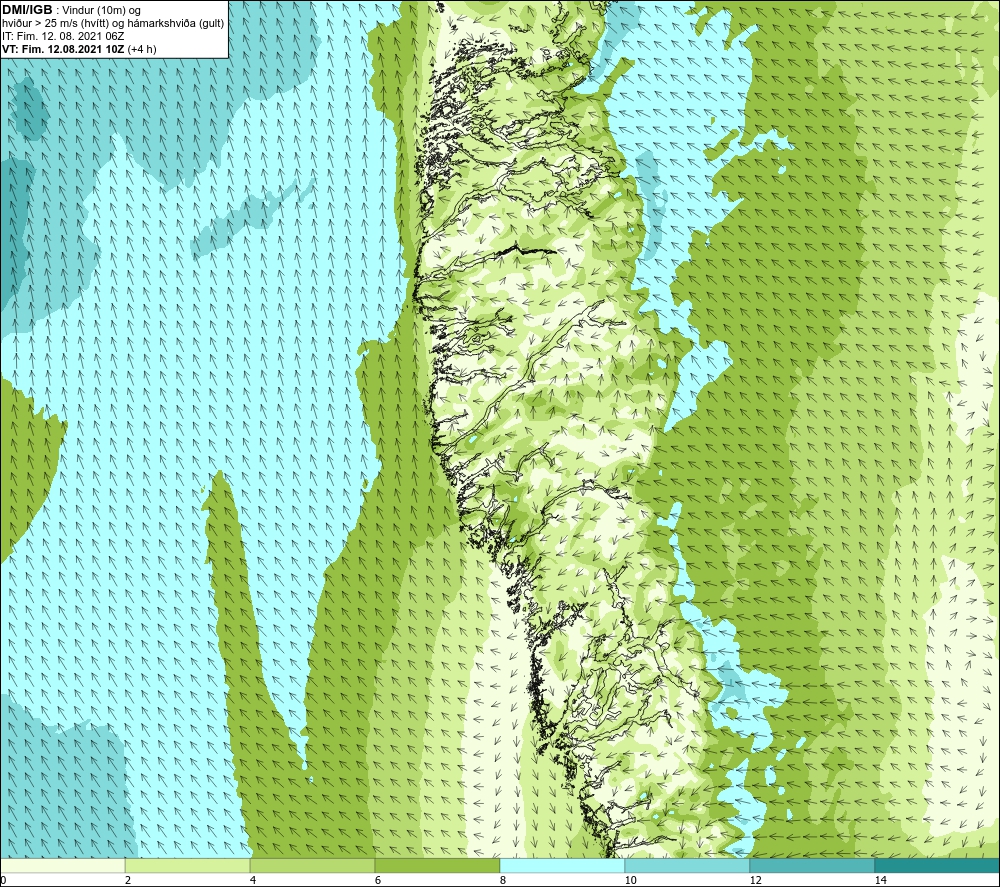Screen dimensions: 1000x887
Task: Click the 12–14 m/s darker teal swatch
Action: [x=812, y=866]
